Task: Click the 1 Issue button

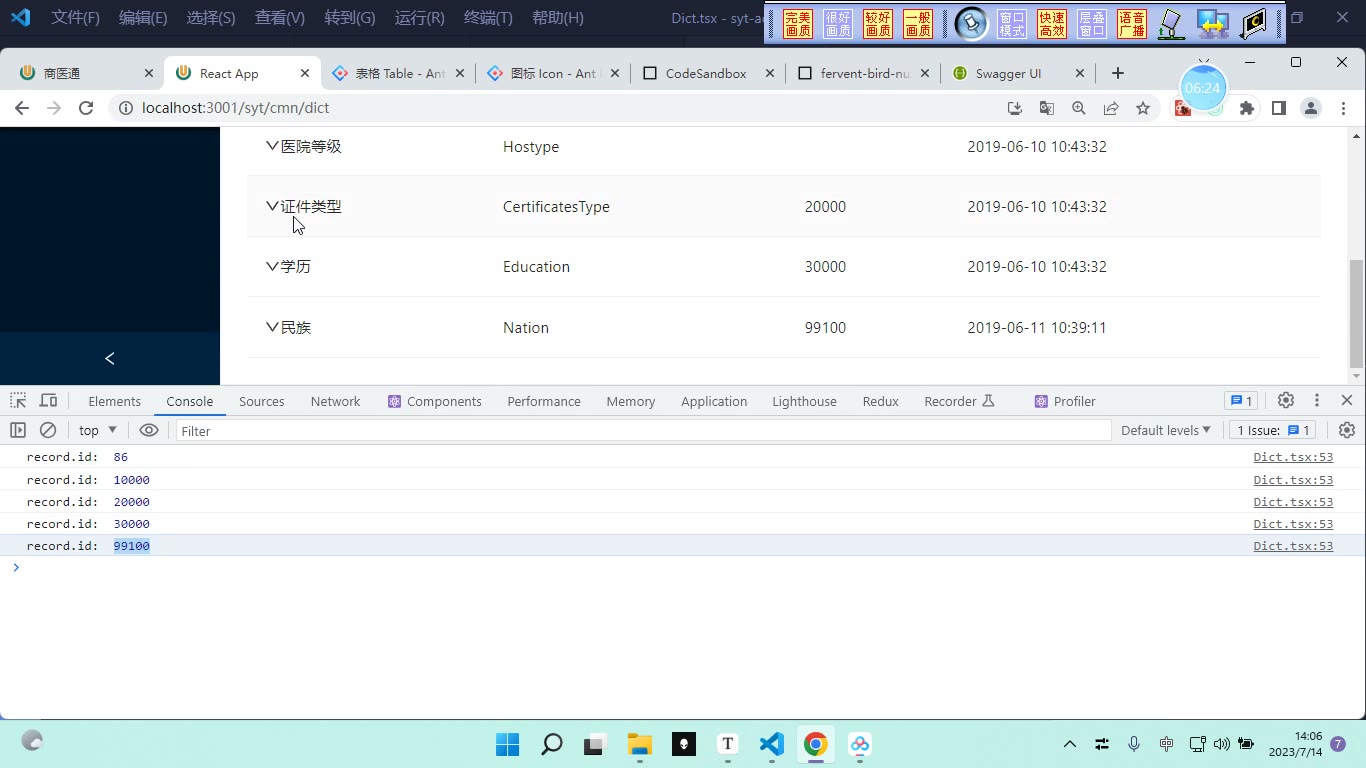Action: point(1273,430)
